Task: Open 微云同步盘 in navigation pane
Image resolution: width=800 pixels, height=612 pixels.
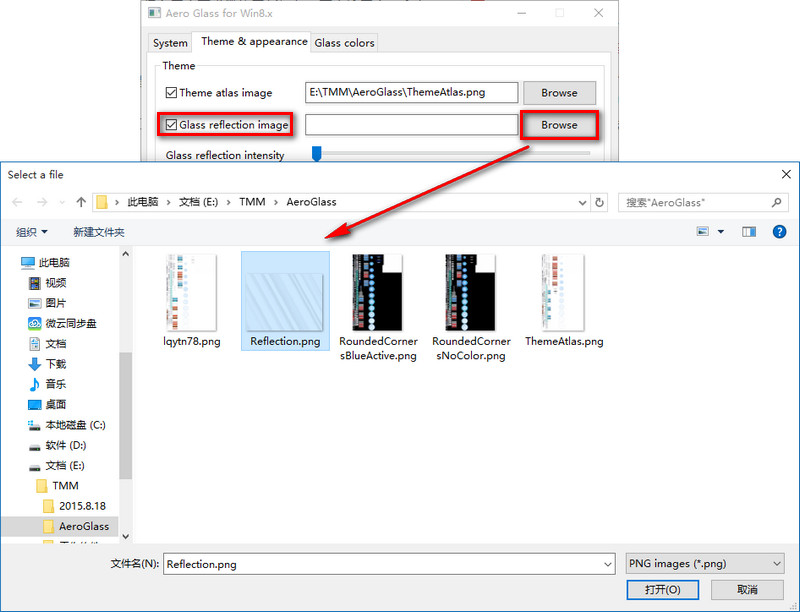Action: (x=70, y=323)
